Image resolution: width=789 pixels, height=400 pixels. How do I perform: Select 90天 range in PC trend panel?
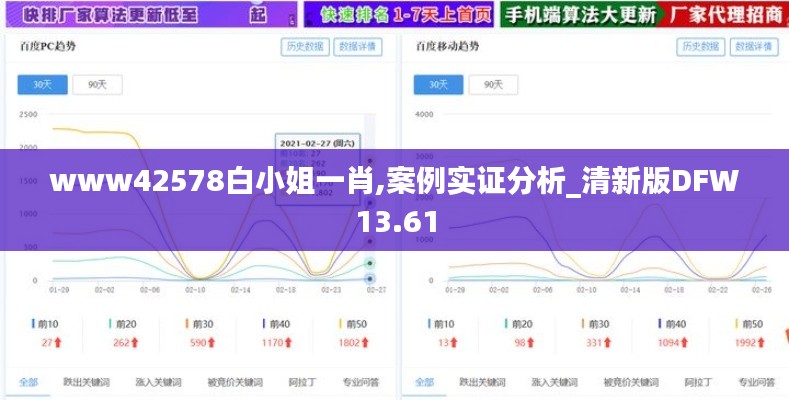(x=97, y=85)
